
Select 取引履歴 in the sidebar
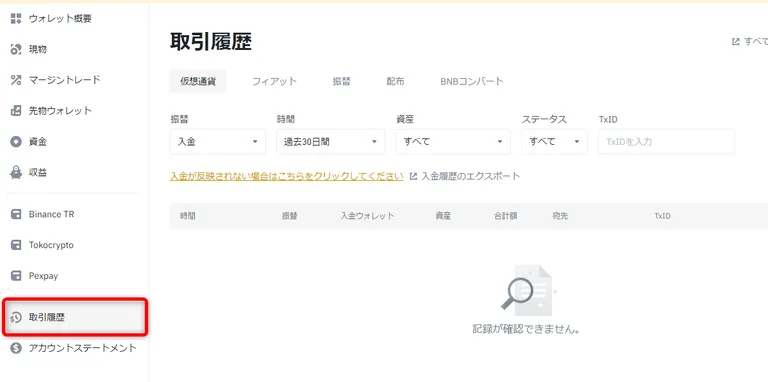click(x=74, y=317)
